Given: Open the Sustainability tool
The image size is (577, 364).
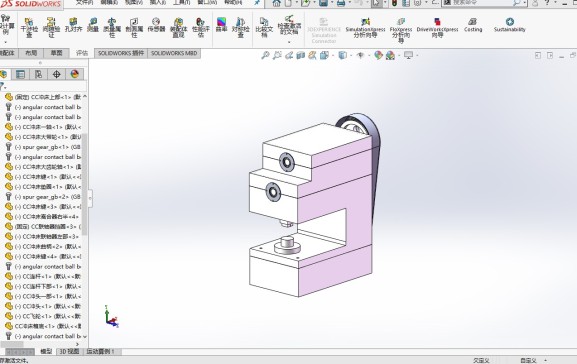Looking at the screenshot, I should [x=509, y=25].
